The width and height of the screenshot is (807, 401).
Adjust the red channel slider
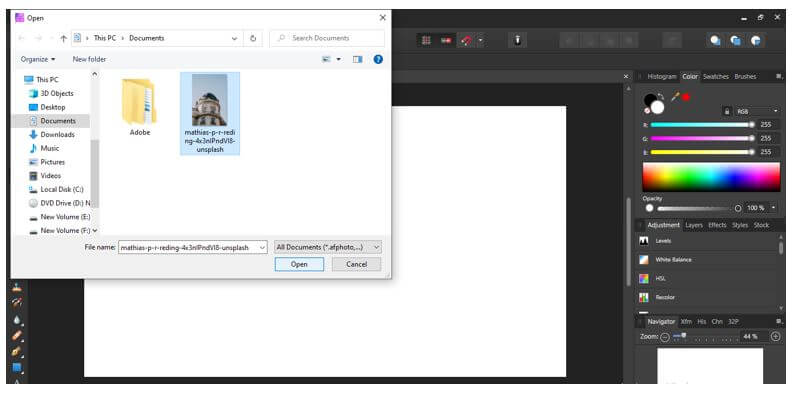pyautogui.click(x=701, y=125)
